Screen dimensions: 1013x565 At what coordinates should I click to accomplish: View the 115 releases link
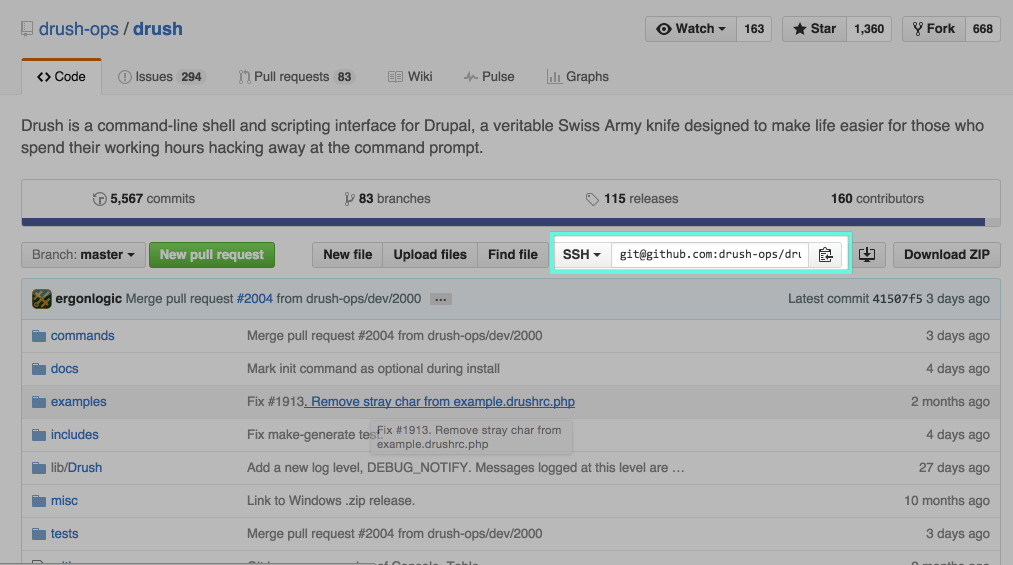(632, 199)
